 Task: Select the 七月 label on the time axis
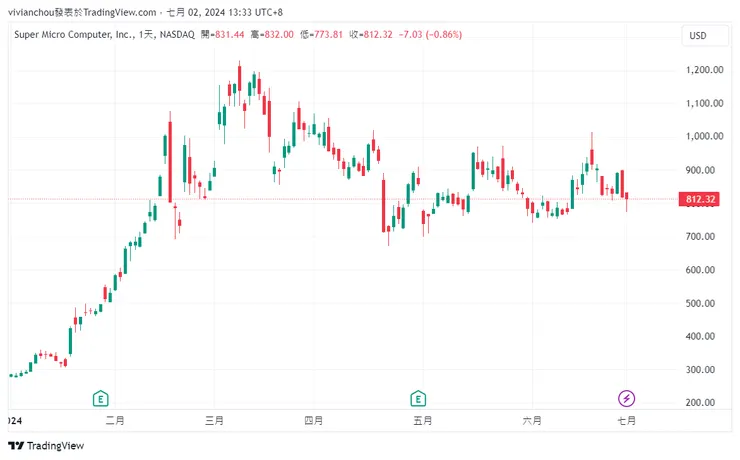(x=626, y=421)
